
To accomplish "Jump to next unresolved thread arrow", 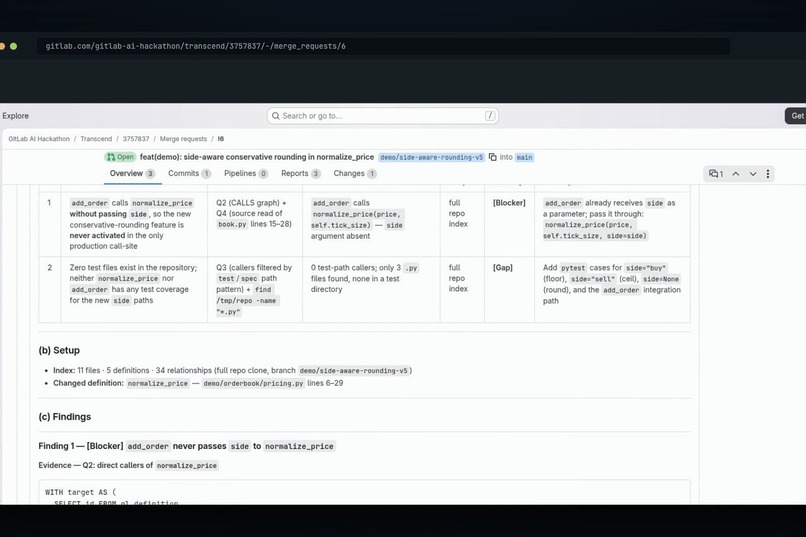I will coord(753,174).
